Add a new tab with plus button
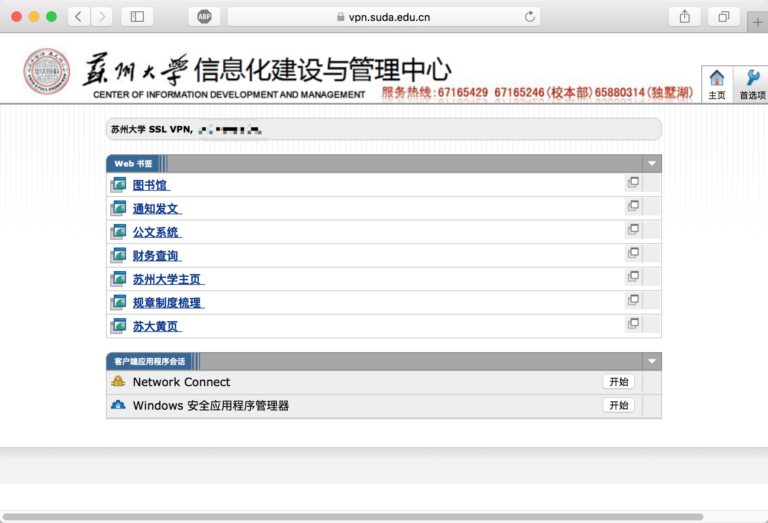 757,22
